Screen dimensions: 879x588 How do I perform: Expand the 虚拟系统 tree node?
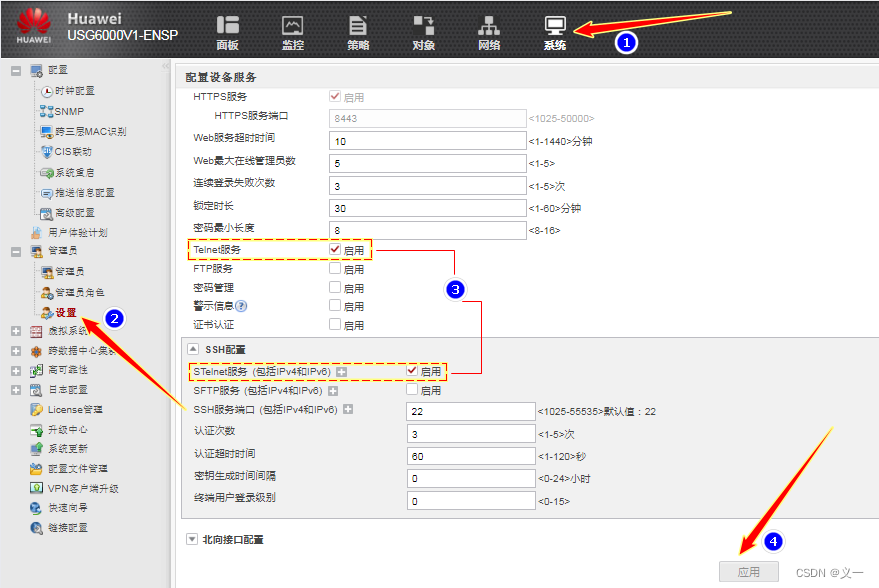click(x=16, y=331)
